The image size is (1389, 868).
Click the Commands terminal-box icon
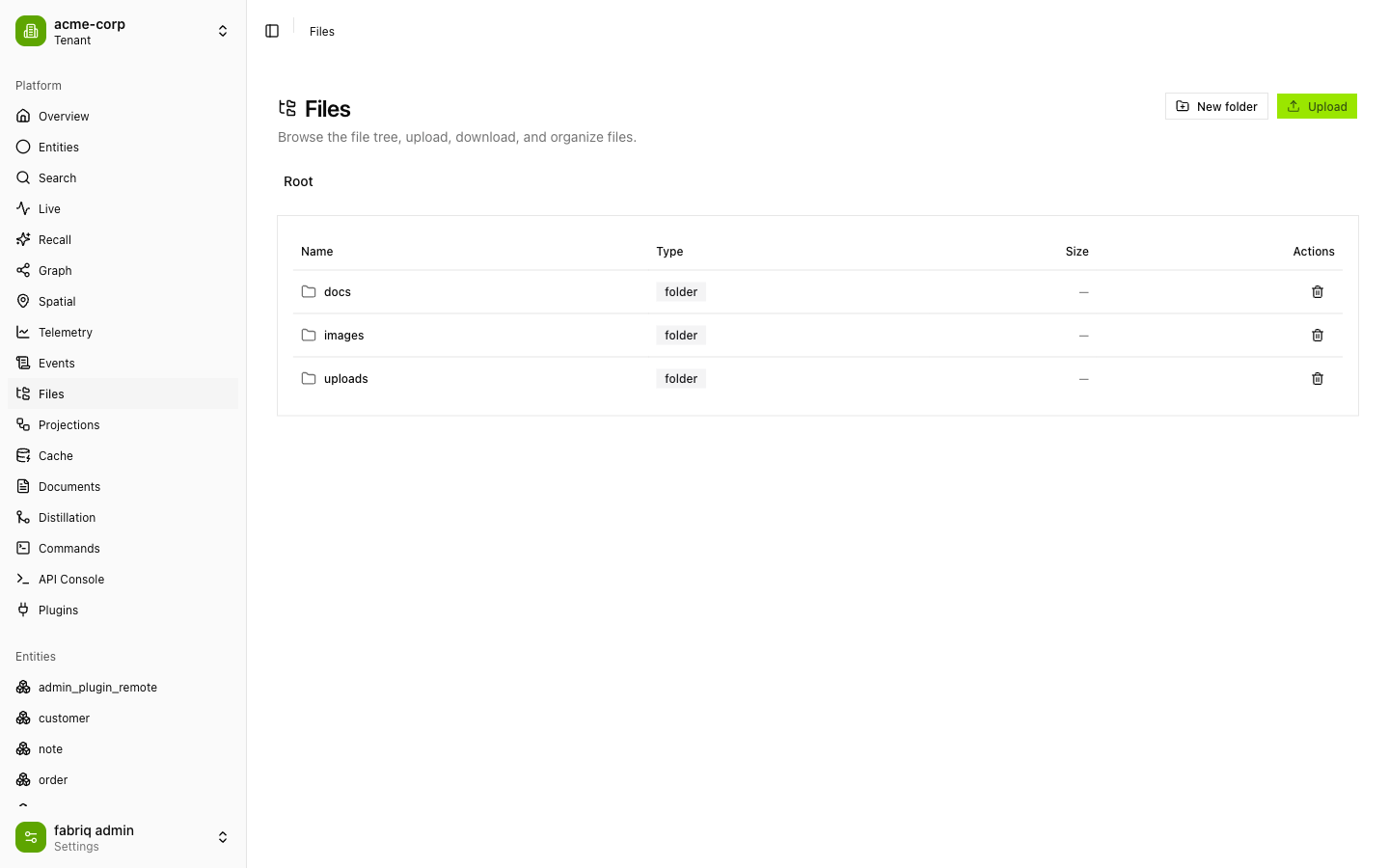(x=23, y=548)
